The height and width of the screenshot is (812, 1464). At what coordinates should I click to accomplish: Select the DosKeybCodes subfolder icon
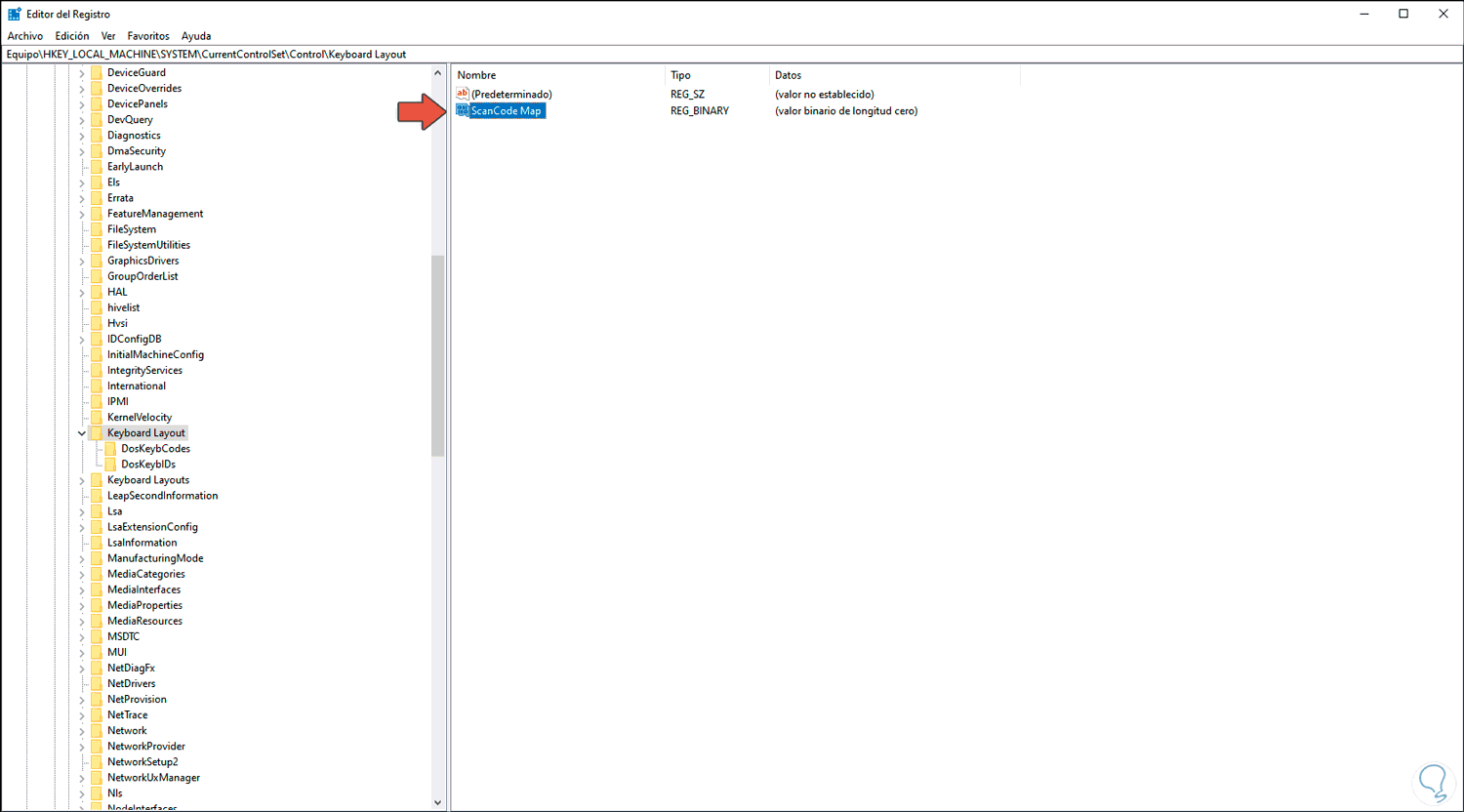pyautogui.click(x=110, y=448)
